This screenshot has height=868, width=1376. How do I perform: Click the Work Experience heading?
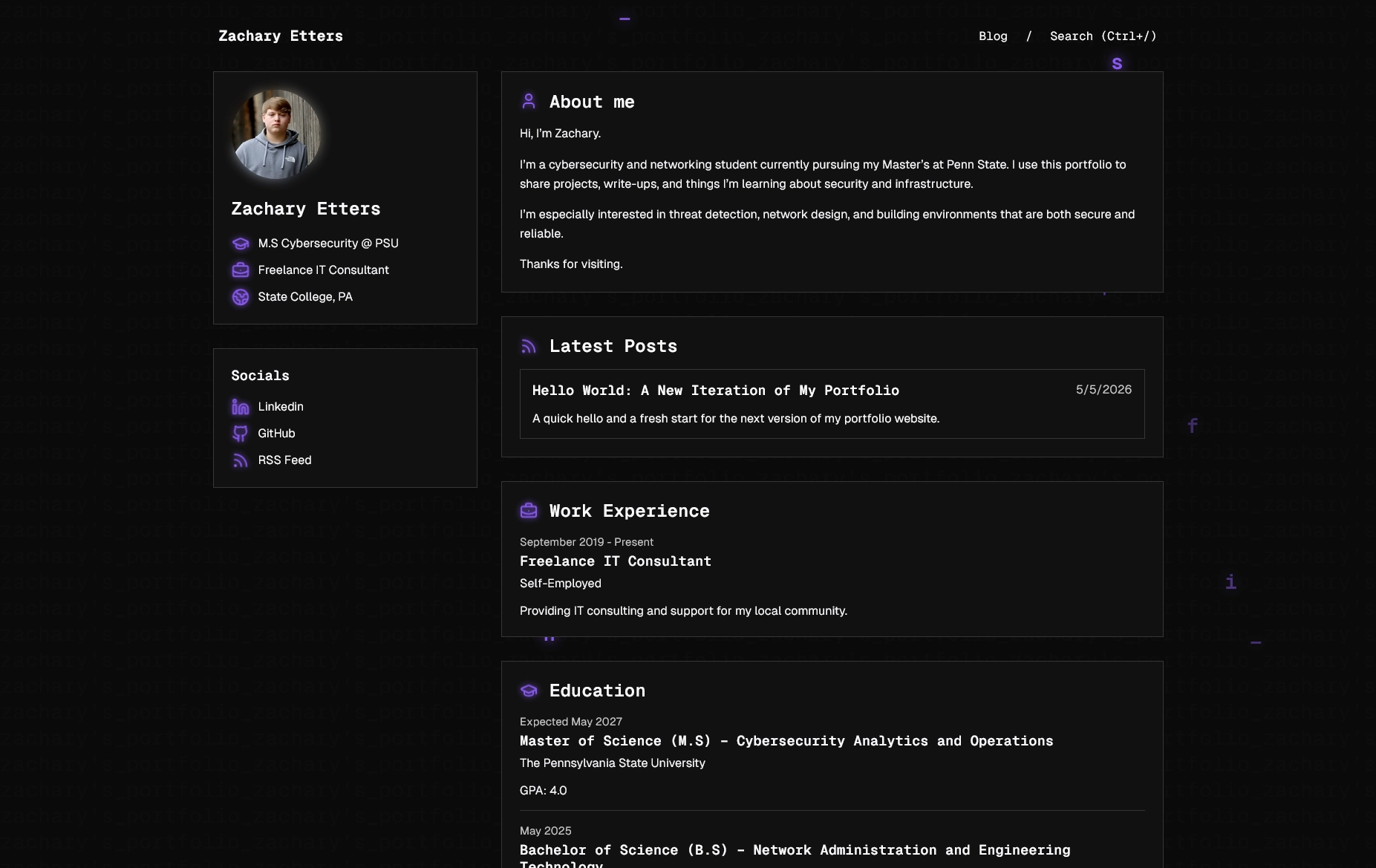[x=630, y=511]
